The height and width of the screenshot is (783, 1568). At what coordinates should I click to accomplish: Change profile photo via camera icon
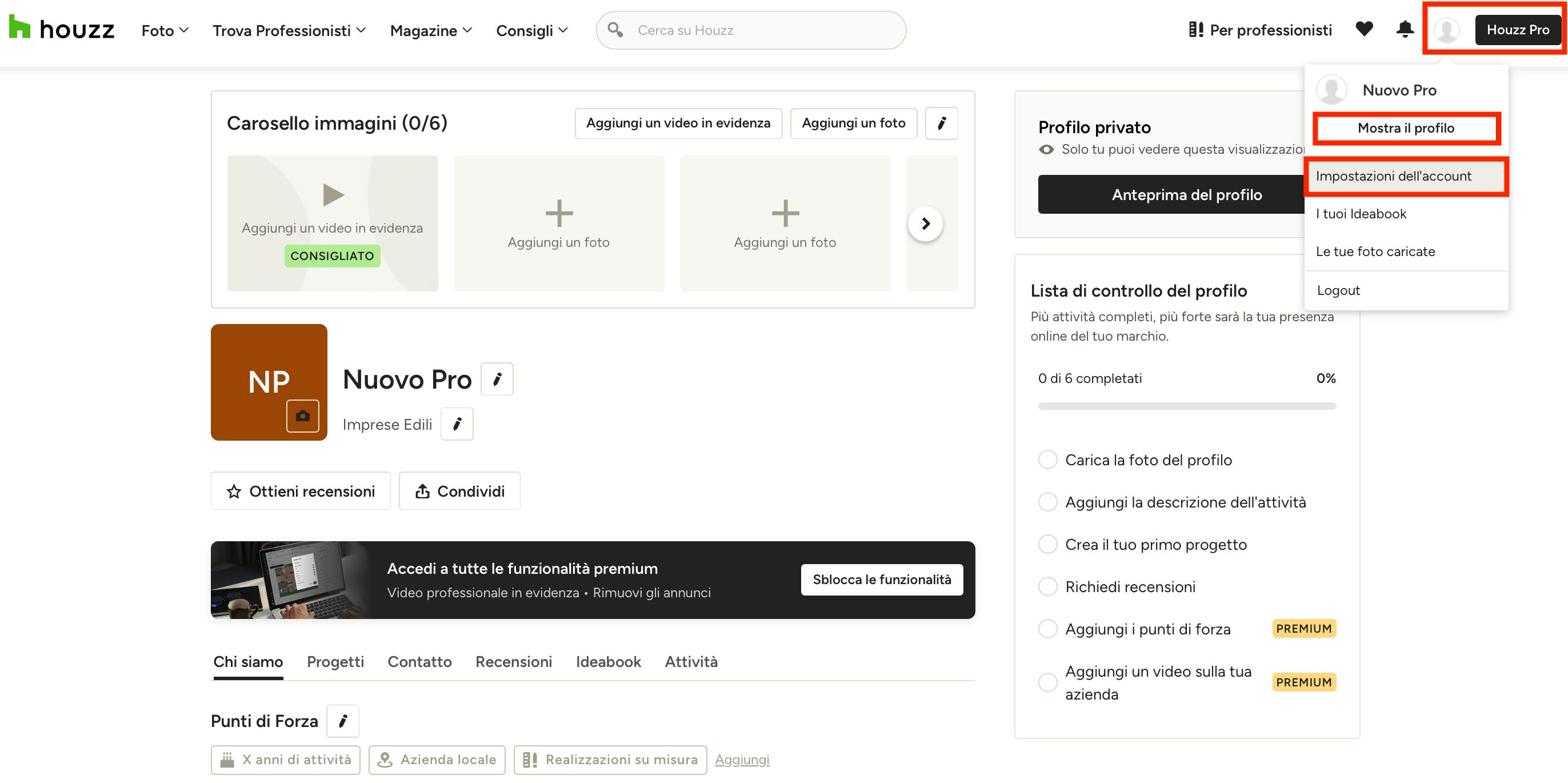click(x=302, y=416)
